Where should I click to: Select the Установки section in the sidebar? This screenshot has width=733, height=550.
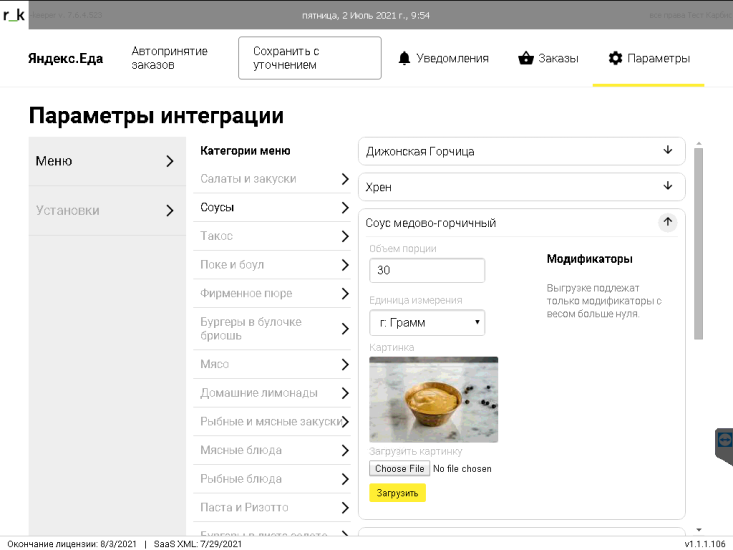(x=107, y=211)
